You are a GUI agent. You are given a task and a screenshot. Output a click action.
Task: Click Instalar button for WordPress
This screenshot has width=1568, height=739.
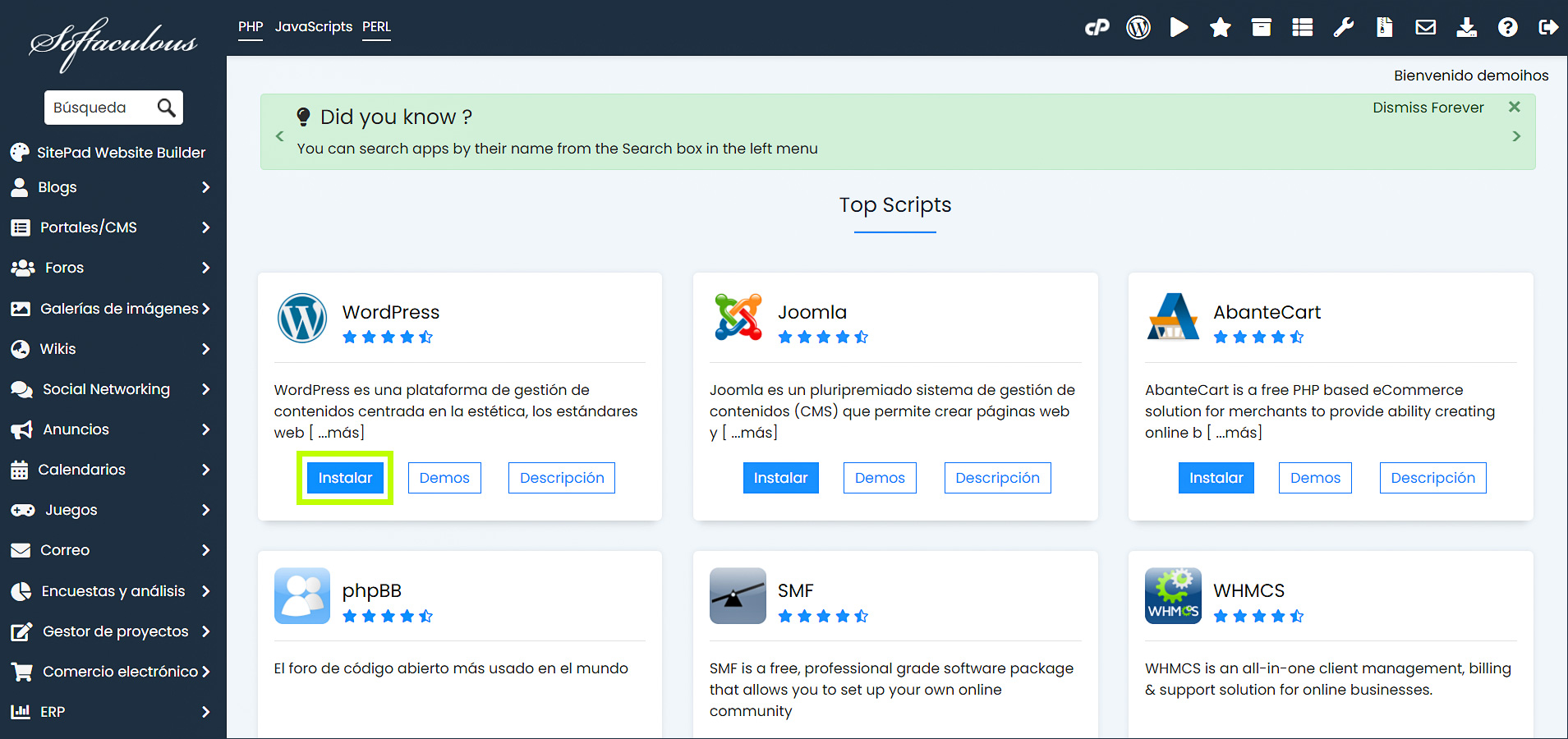tap(345, 478)
